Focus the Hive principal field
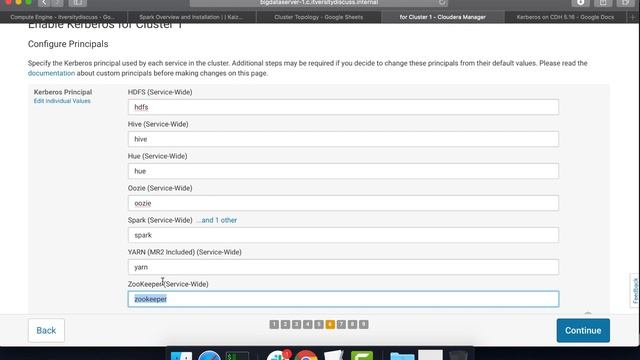The width and height of the screenshot is (640, 360). click(x=343, y=139)
